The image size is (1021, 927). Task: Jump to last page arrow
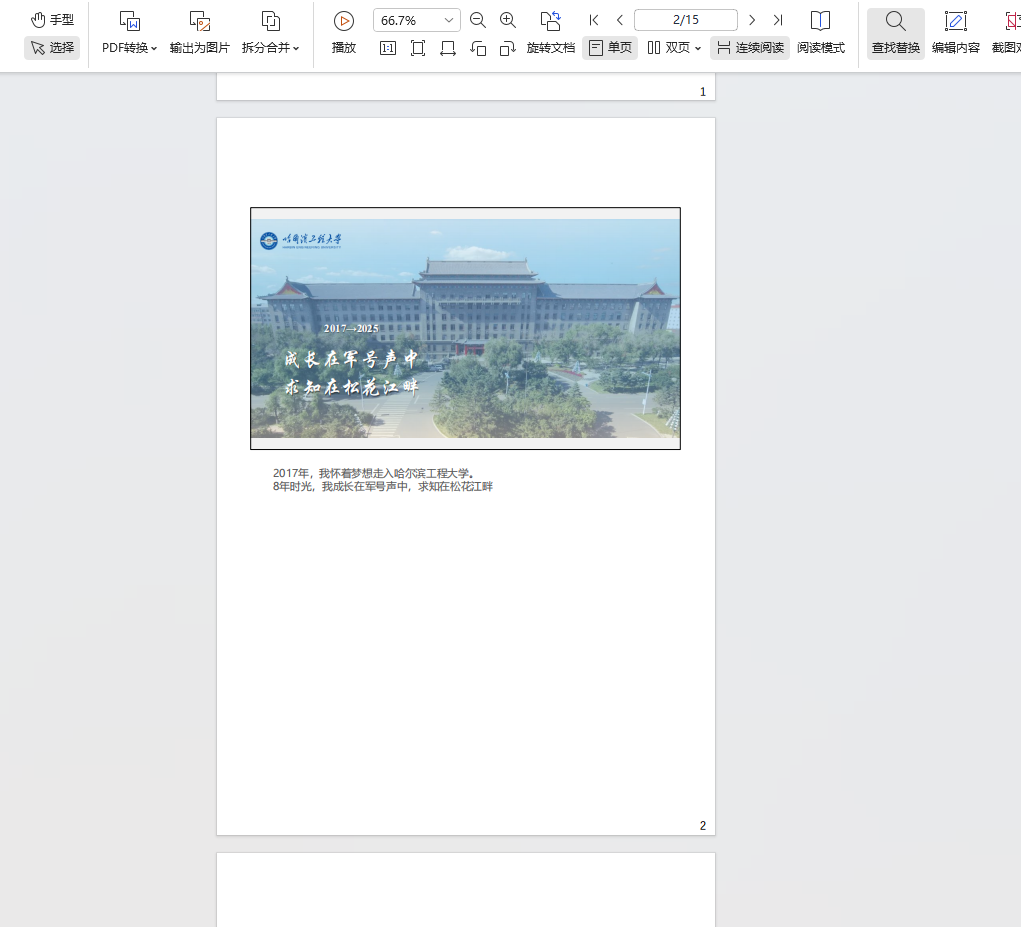pos(778,20)
